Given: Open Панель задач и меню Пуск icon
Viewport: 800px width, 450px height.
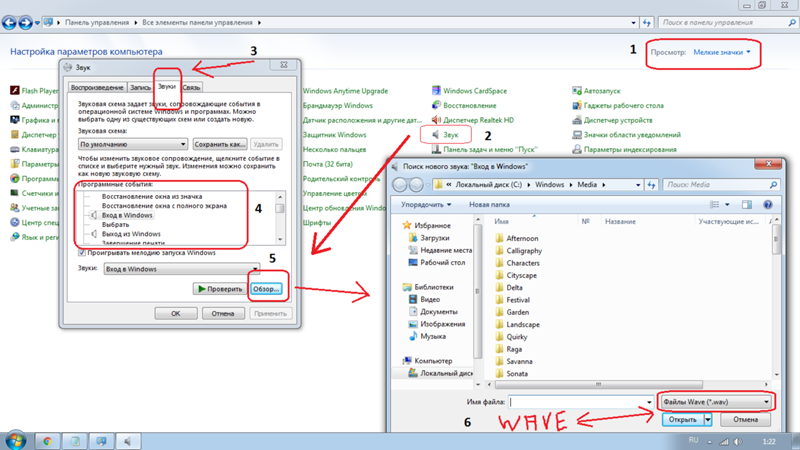Looking at the screenshot, I should (436, 149).
